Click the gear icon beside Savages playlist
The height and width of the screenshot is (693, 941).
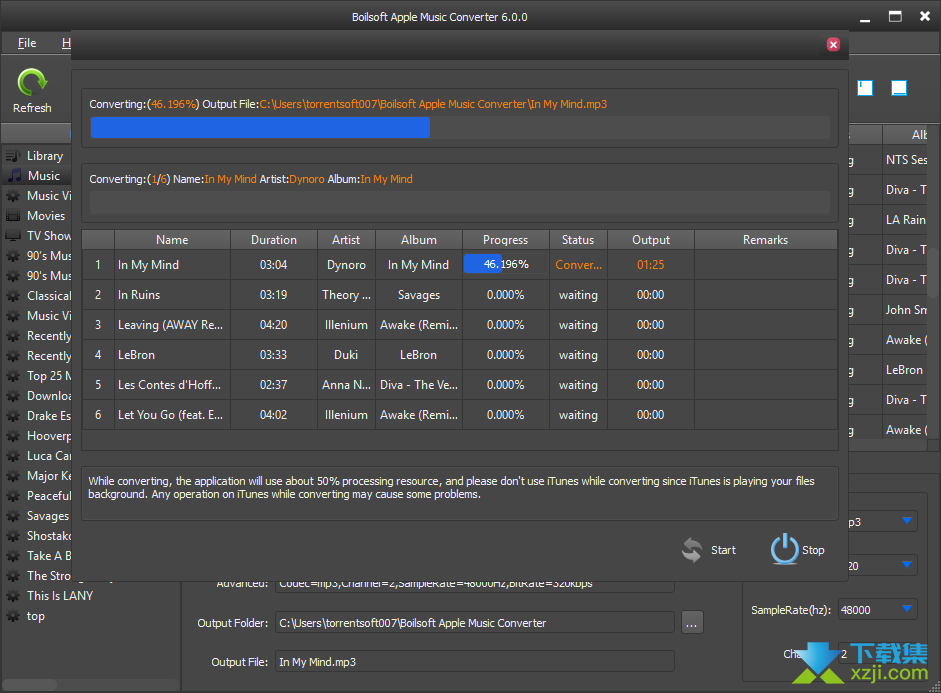tap(13, 516)
